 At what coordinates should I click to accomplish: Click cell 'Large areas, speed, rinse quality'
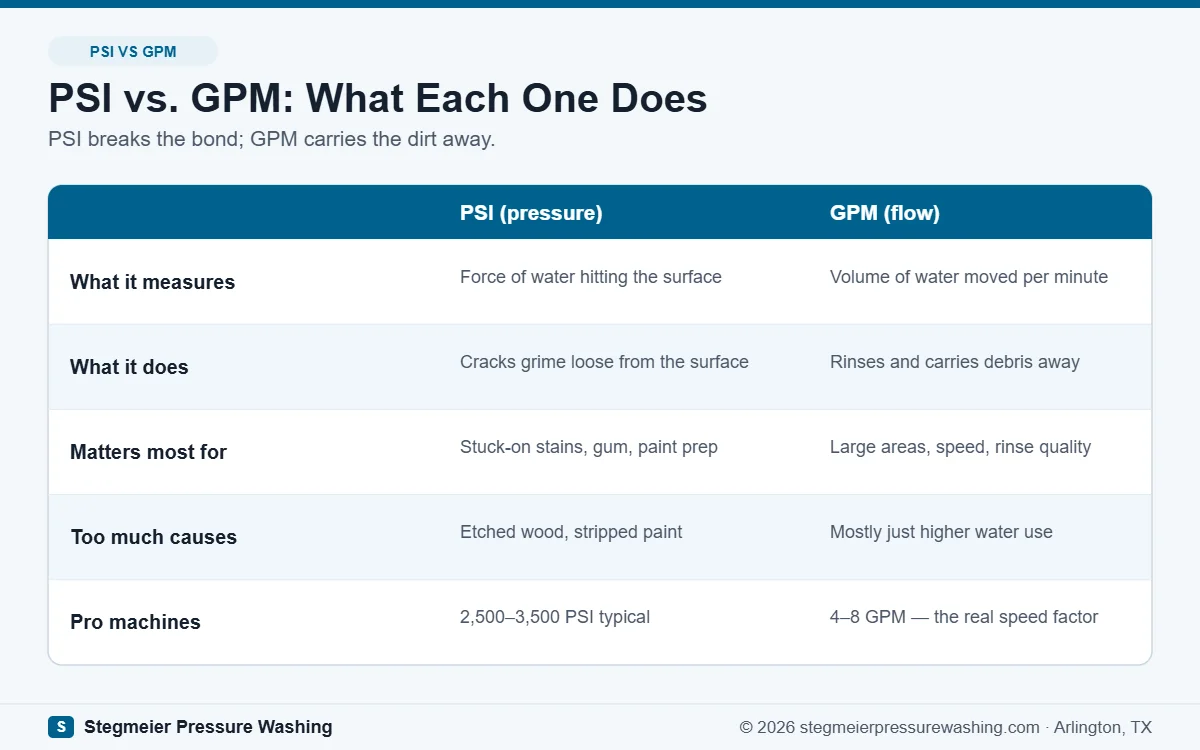[960, 447]
